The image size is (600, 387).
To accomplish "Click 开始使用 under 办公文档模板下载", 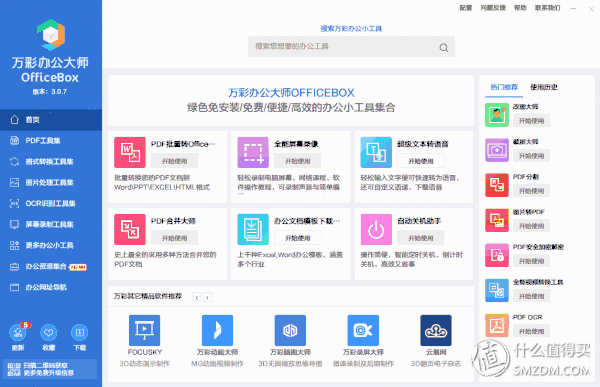I will (x=298, y=238).
